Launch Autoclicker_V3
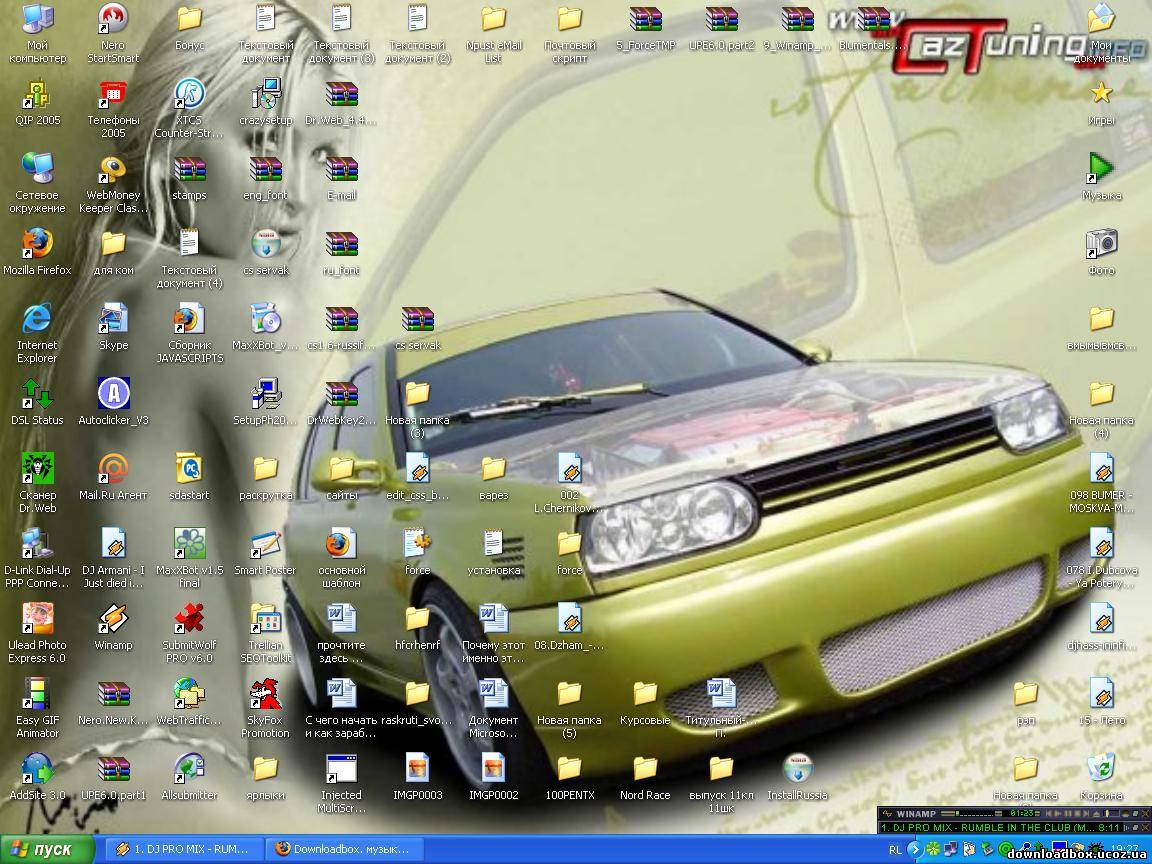 point(113,403)
